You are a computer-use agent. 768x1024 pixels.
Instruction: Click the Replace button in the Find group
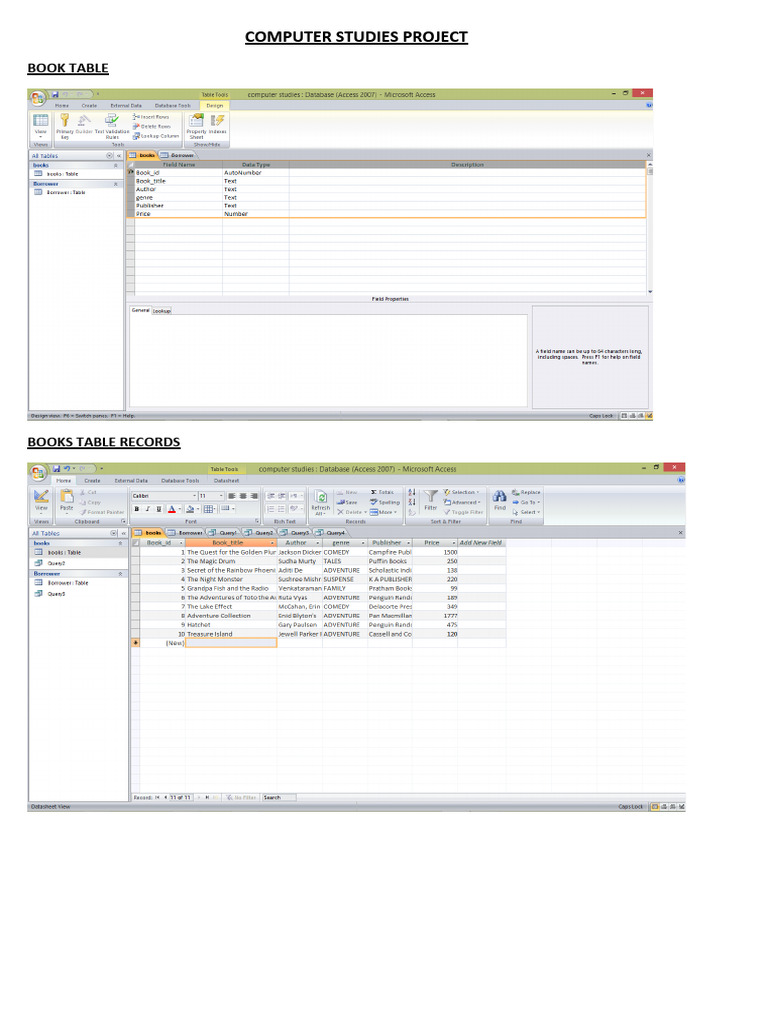[x=526, y=492]
